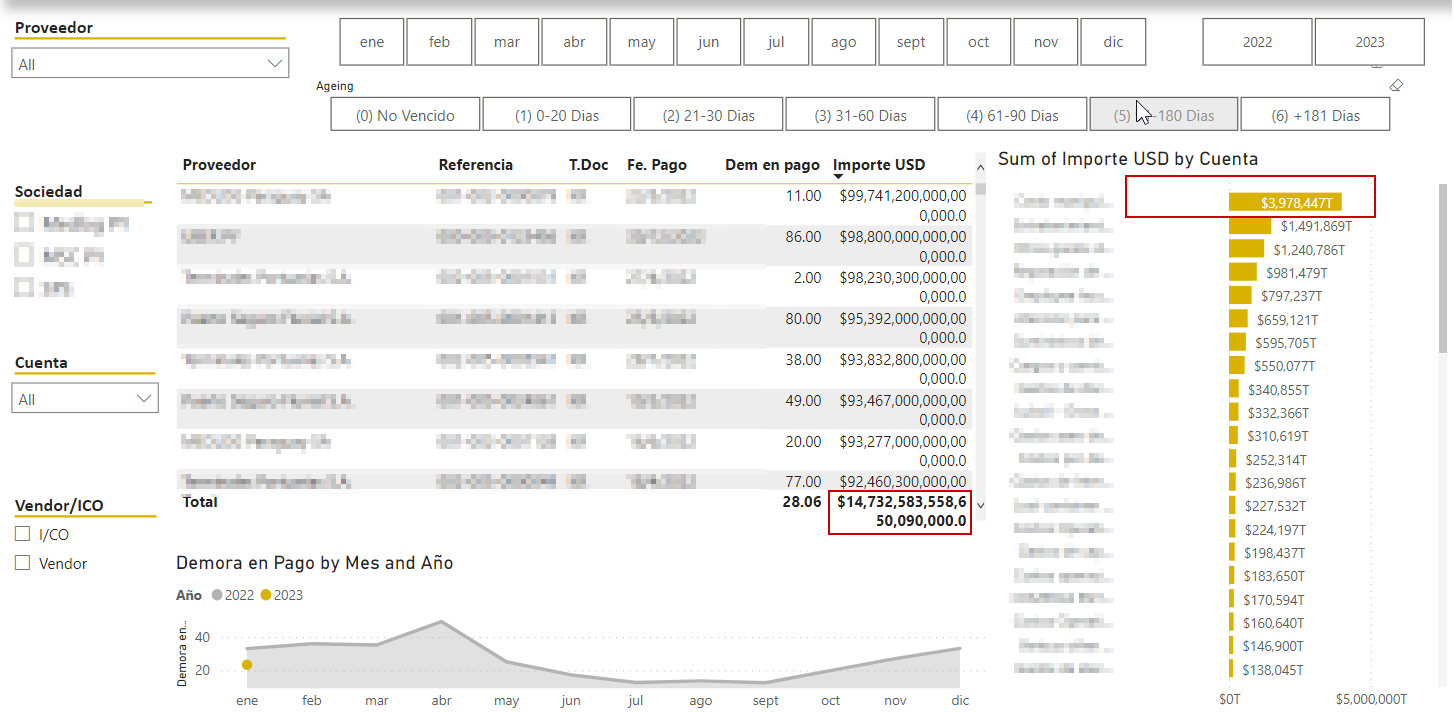Choose the (2) 21-30 Dias ageing filter
Image resolution: width=1454 pixels, height=712 pixels.
click(709, 115)
